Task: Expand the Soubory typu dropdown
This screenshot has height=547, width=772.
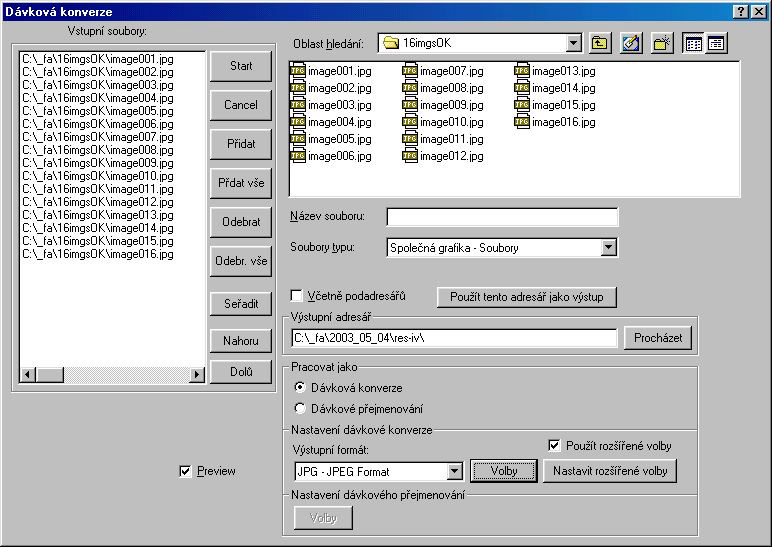Action: [608, 247]
